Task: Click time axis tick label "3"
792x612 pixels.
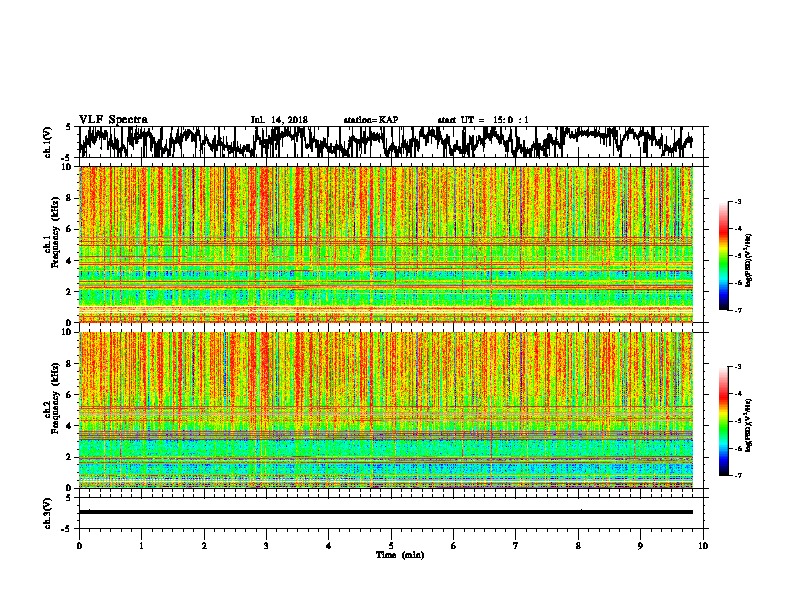Action: tap(266, 546)
